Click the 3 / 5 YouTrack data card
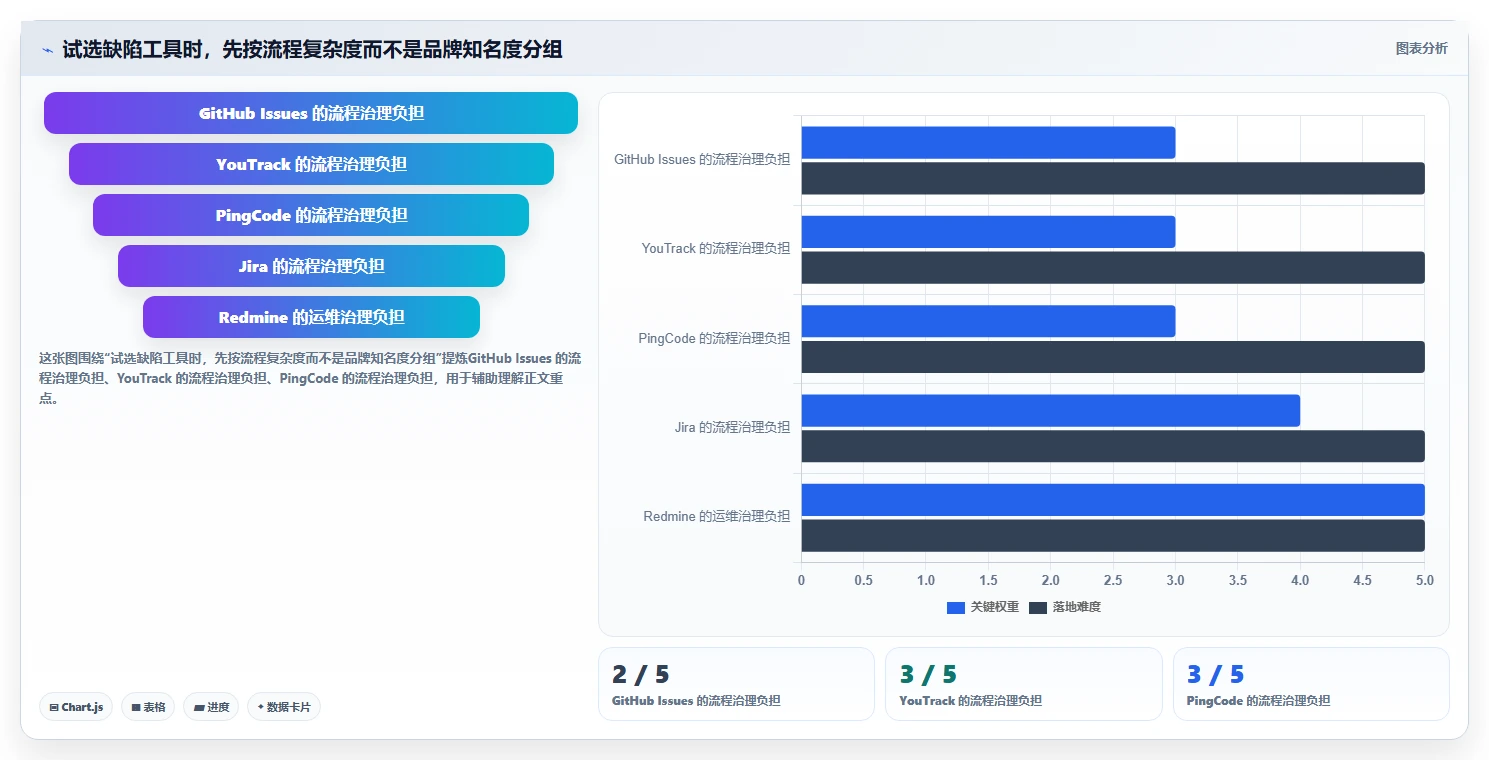 pyautogui.click(x=1024, y=684)
